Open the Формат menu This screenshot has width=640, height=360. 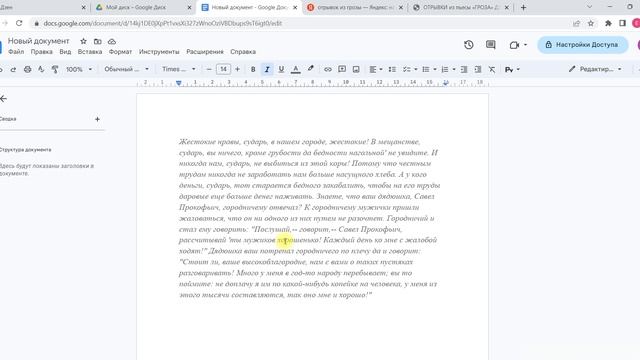120,52
